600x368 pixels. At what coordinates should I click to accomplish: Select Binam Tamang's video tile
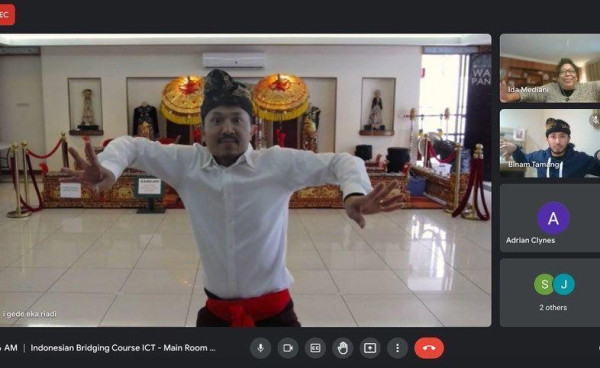pos(550,143)
